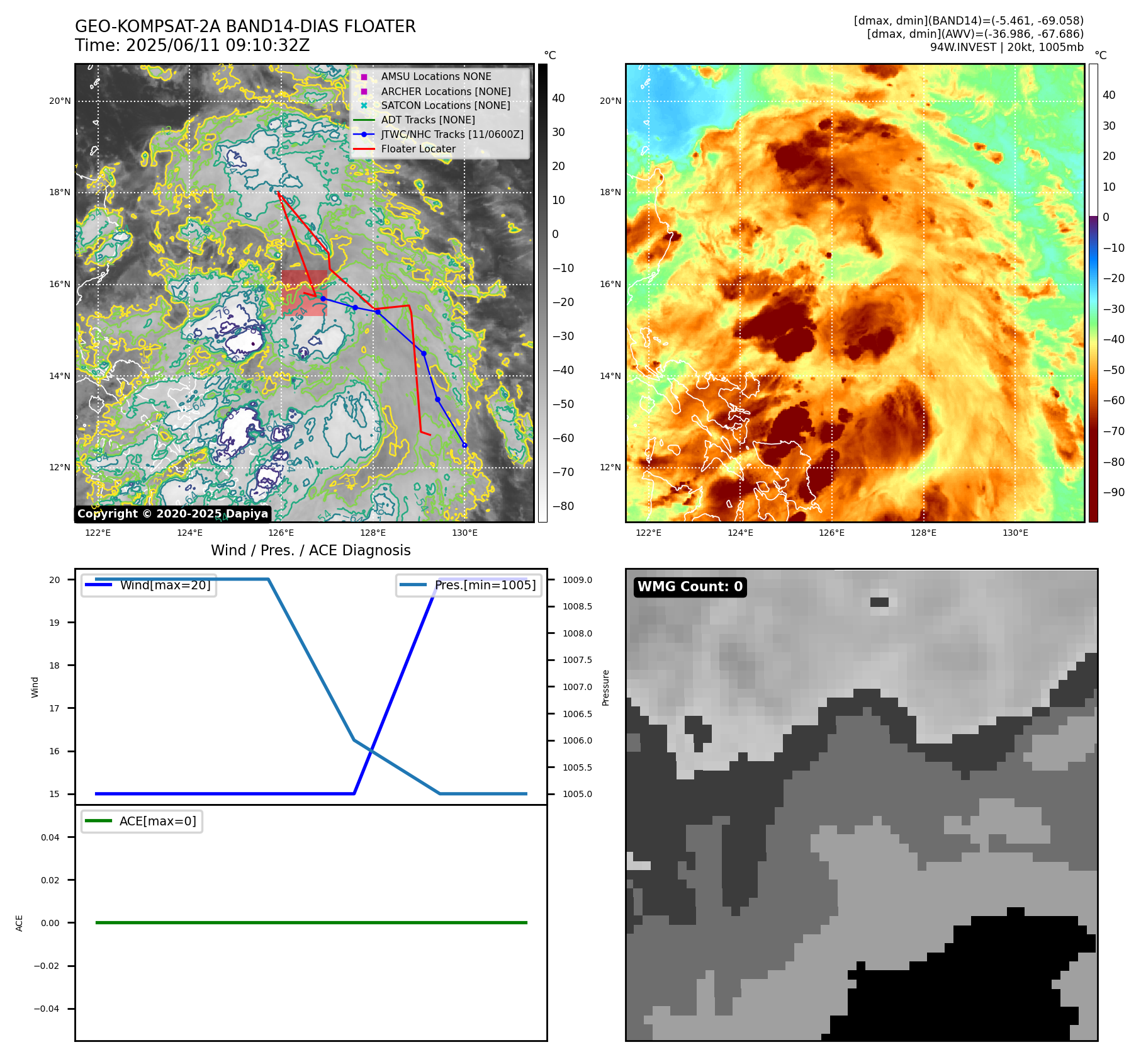Viewport: 1141px width, 1064px height.
Task: Click the cyan SATCON x legend marker
Action: (x=364, y=105)
